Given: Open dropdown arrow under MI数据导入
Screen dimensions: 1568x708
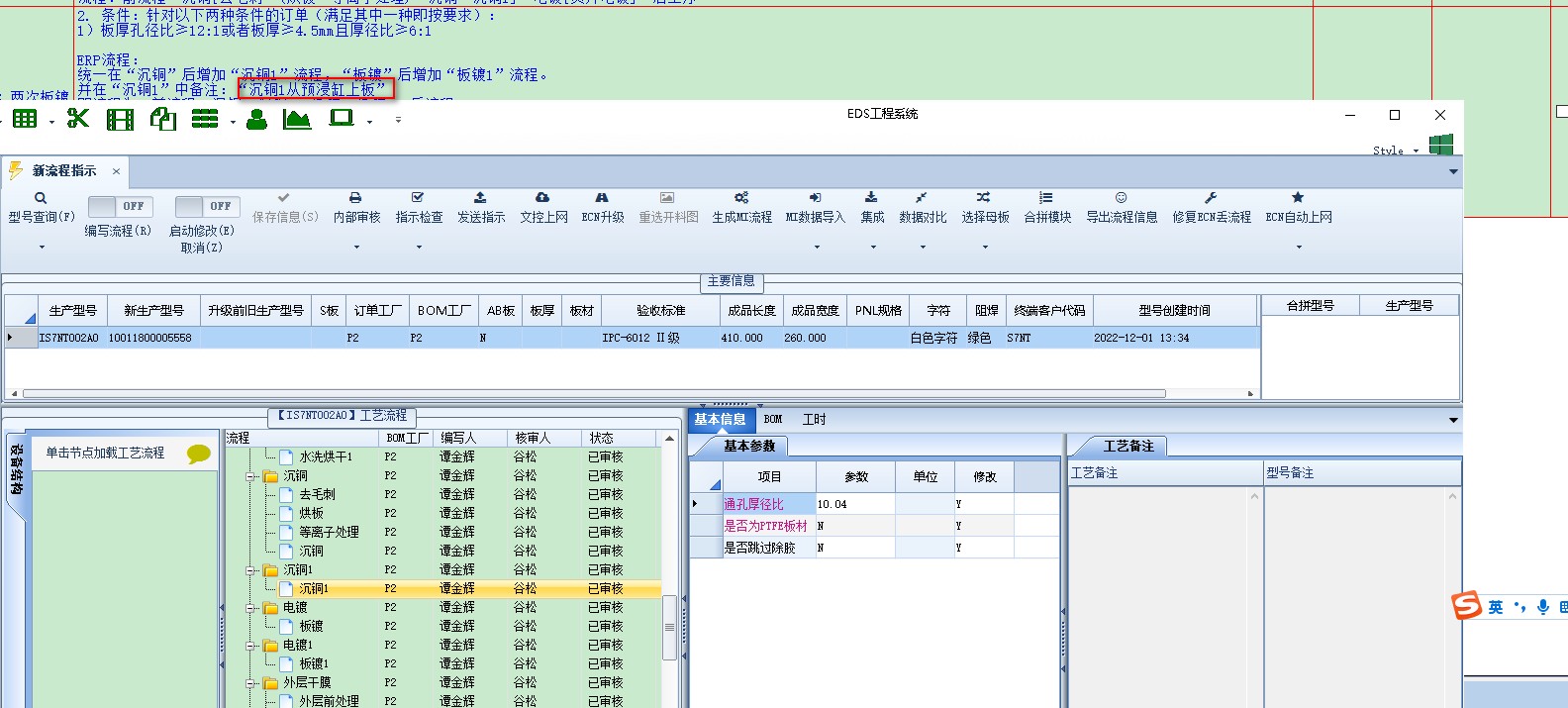Looking at the screenshot, I should click(816, 248).
